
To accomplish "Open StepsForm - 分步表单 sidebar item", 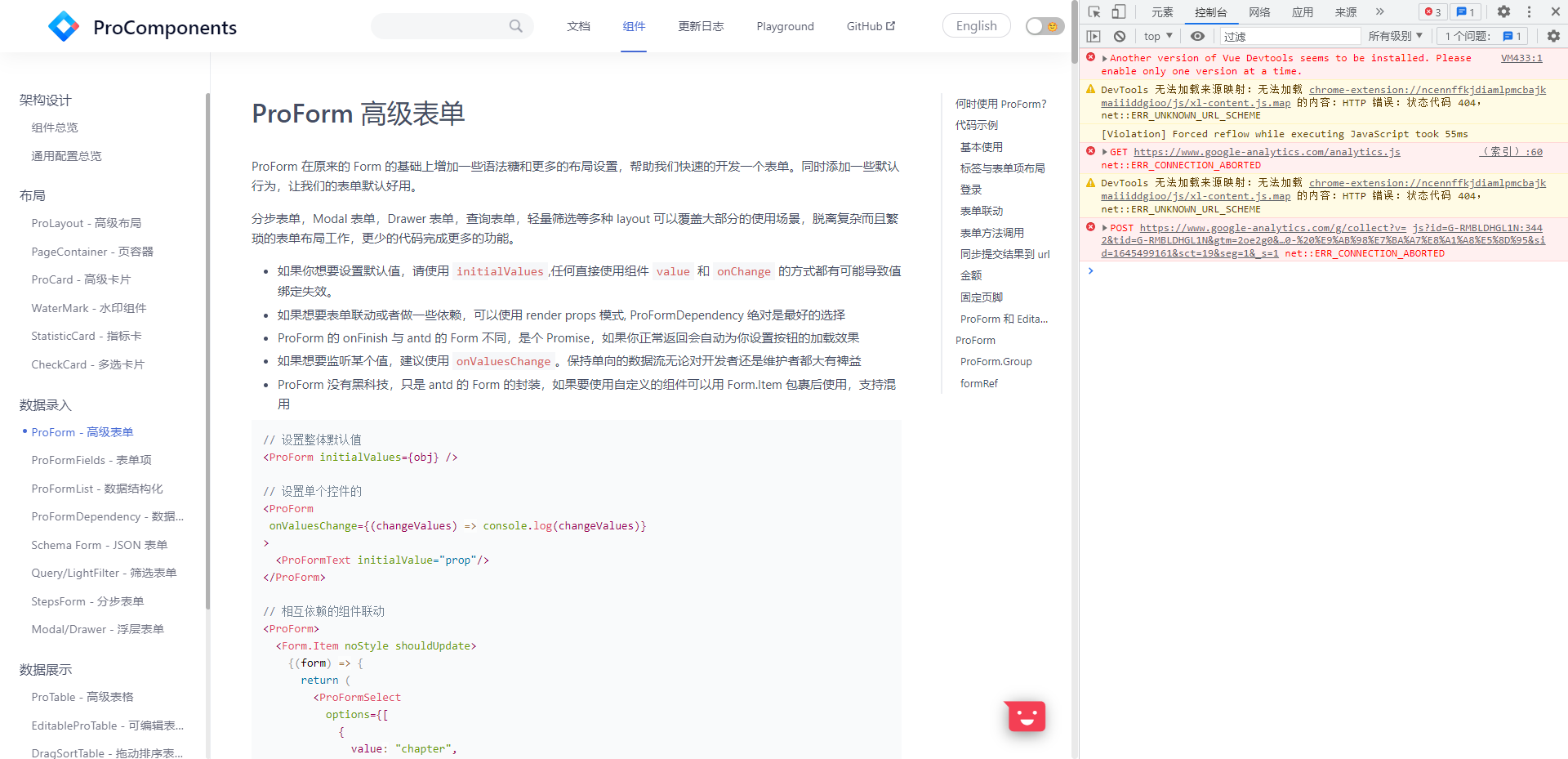I will tap(87, 601).
